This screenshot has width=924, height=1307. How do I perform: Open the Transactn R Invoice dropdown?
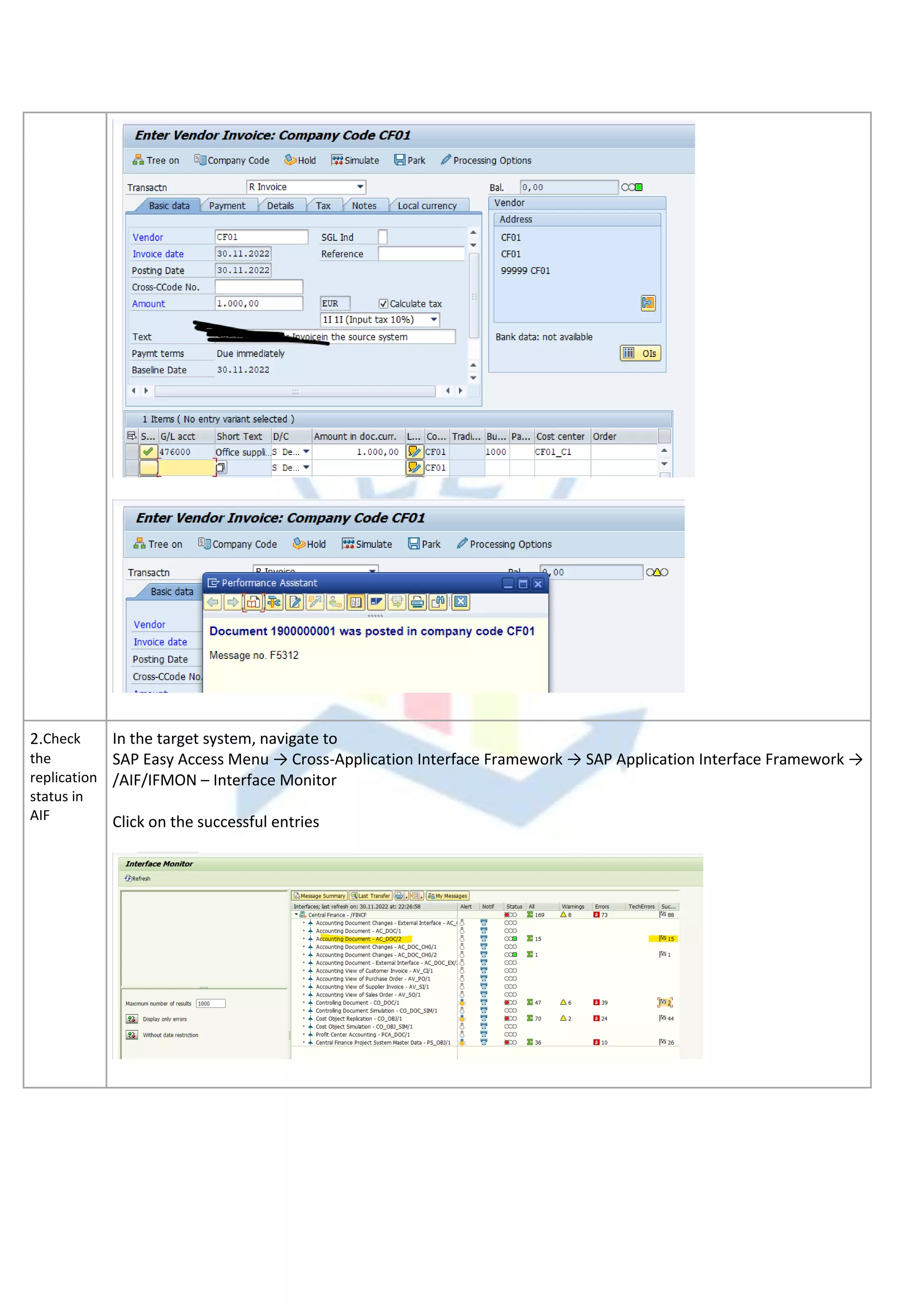click(x=360, y=187)
